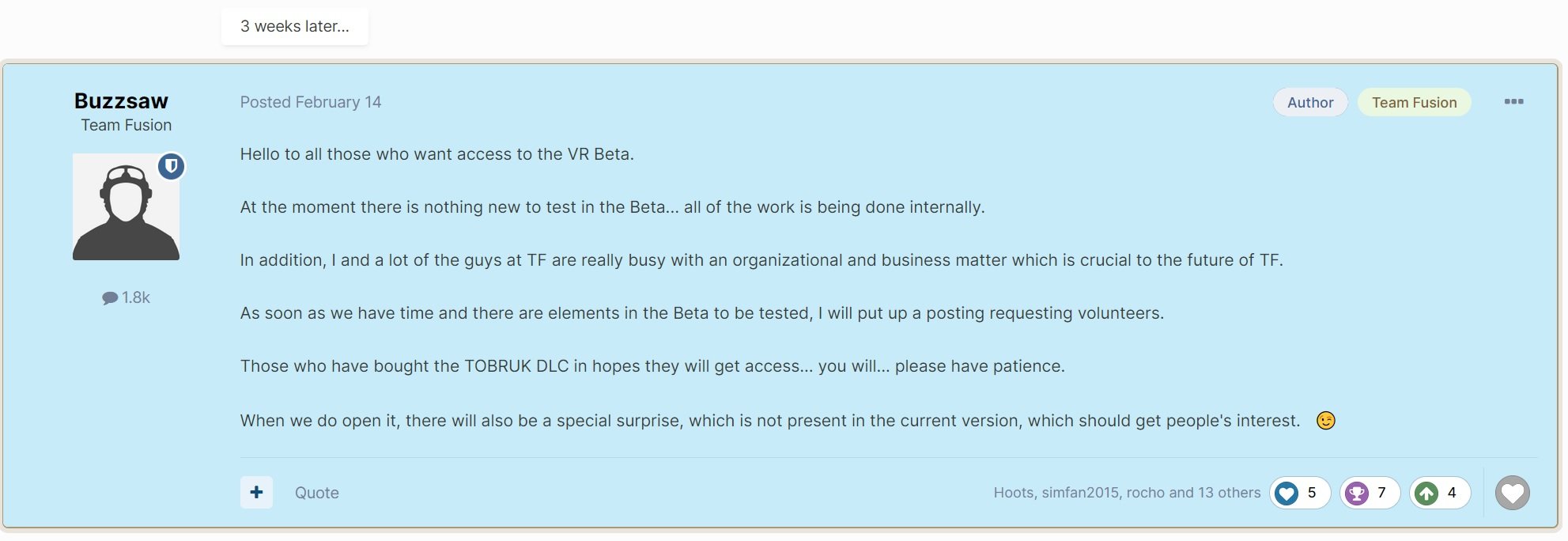This screenshot has width=1568, height=541.
Task: Click the winking emoji in the post
Action: 1325,421
